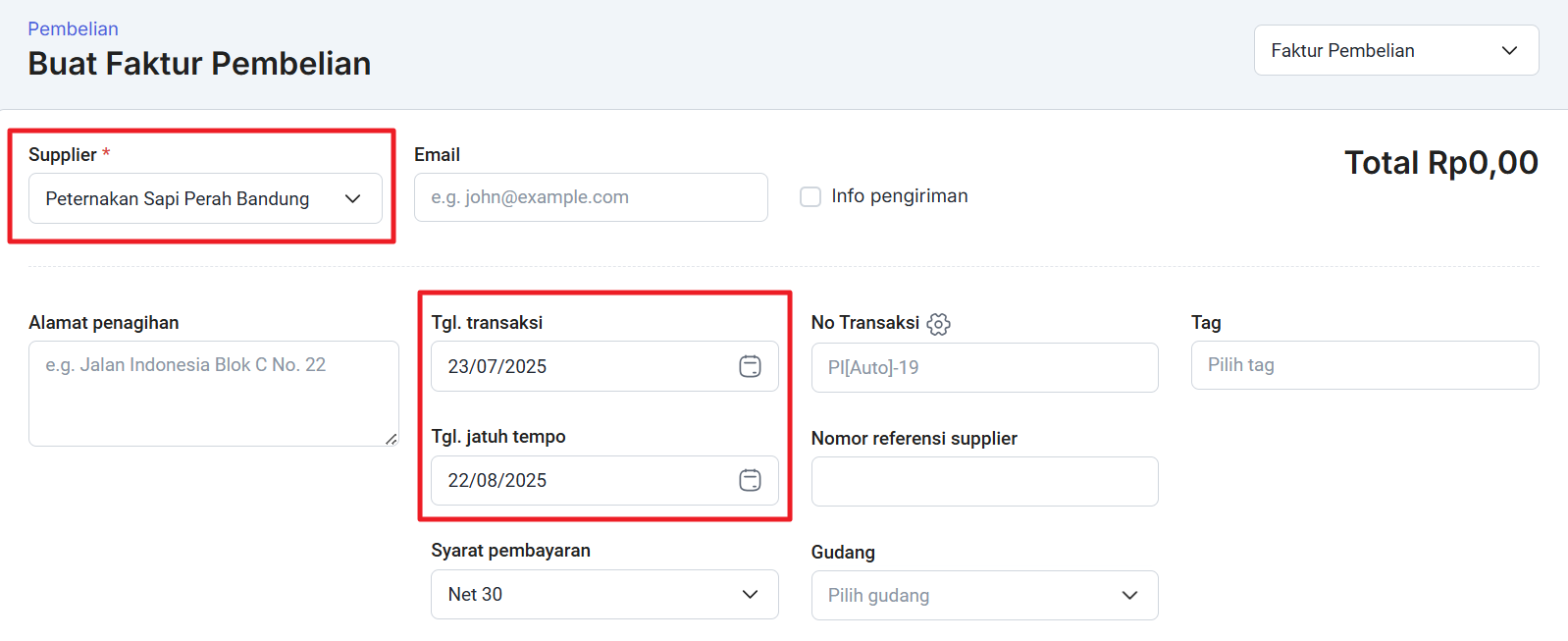Click the Total Rp0,00 amount text
The width and height of the screenshot is (1568, 641).
[1440, 163]
